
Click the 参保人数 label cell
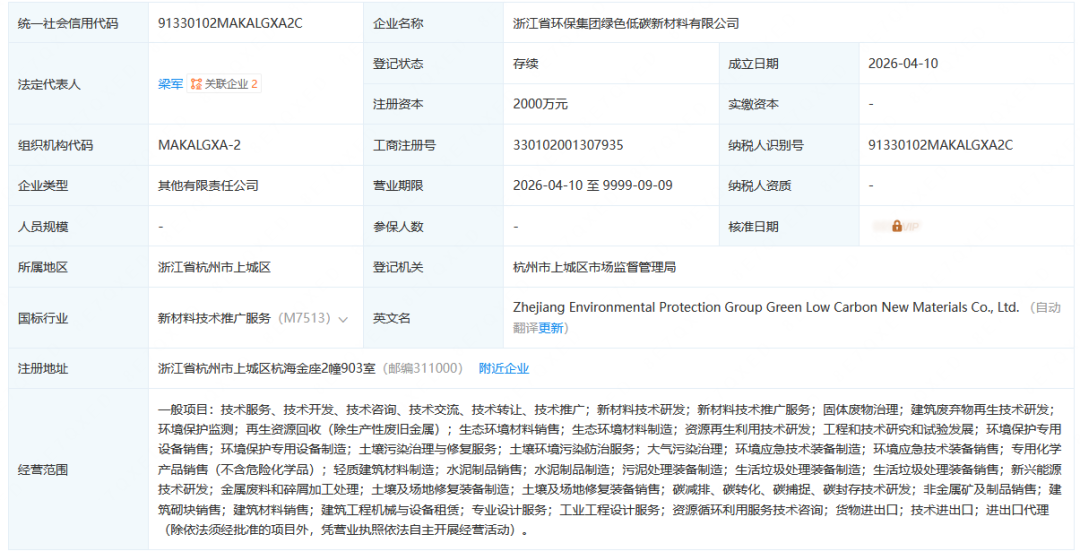433,227
